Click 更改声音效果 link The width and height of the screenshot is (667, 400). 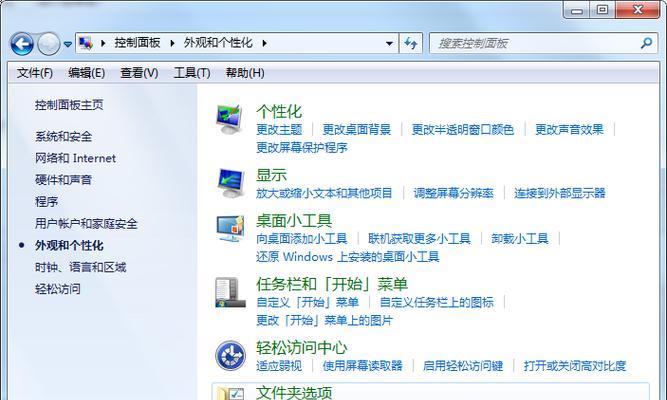[x=569, y=129]
